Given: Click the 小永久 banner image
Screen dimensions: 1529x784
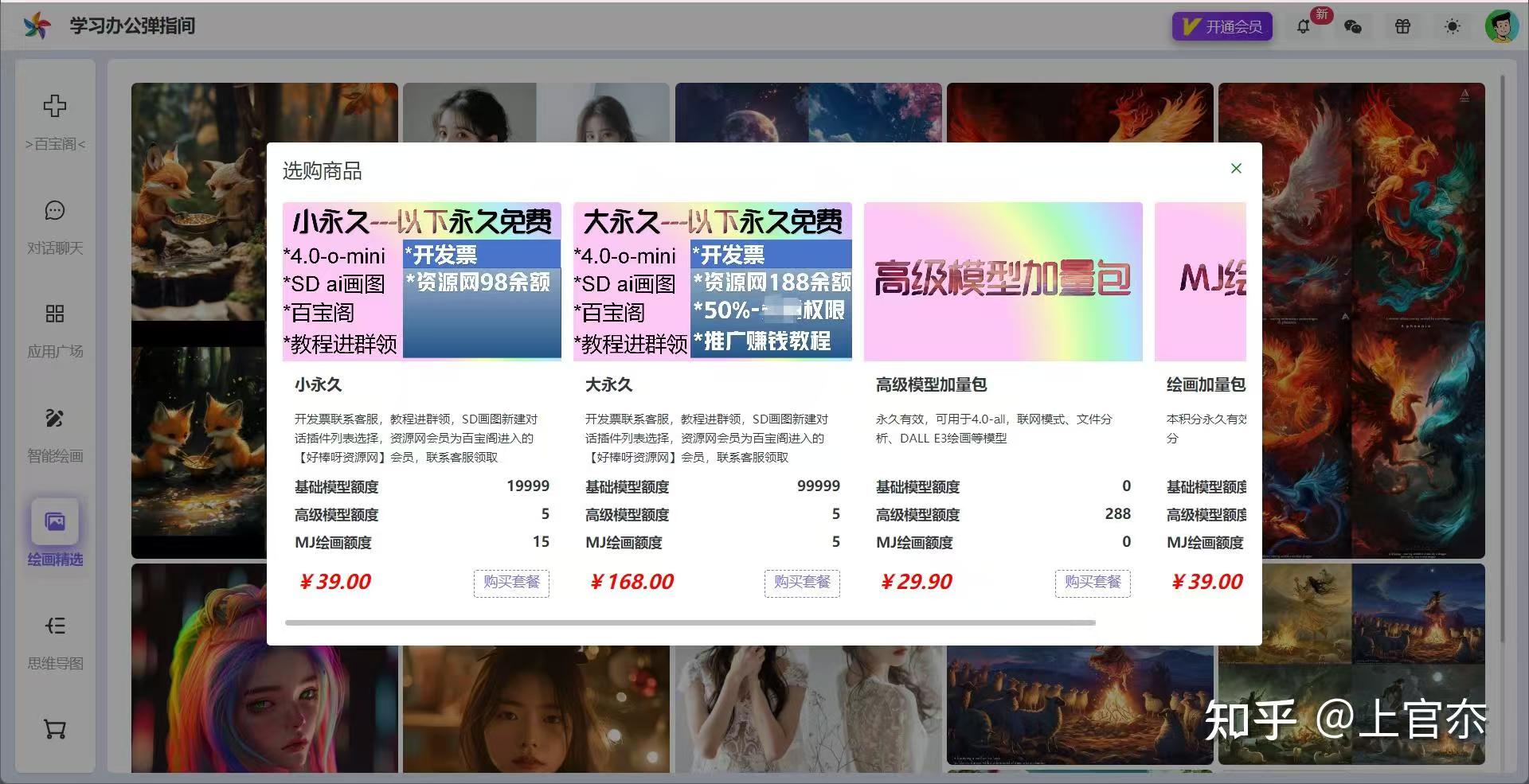Looking at the screenshot, I should [422, 281].
